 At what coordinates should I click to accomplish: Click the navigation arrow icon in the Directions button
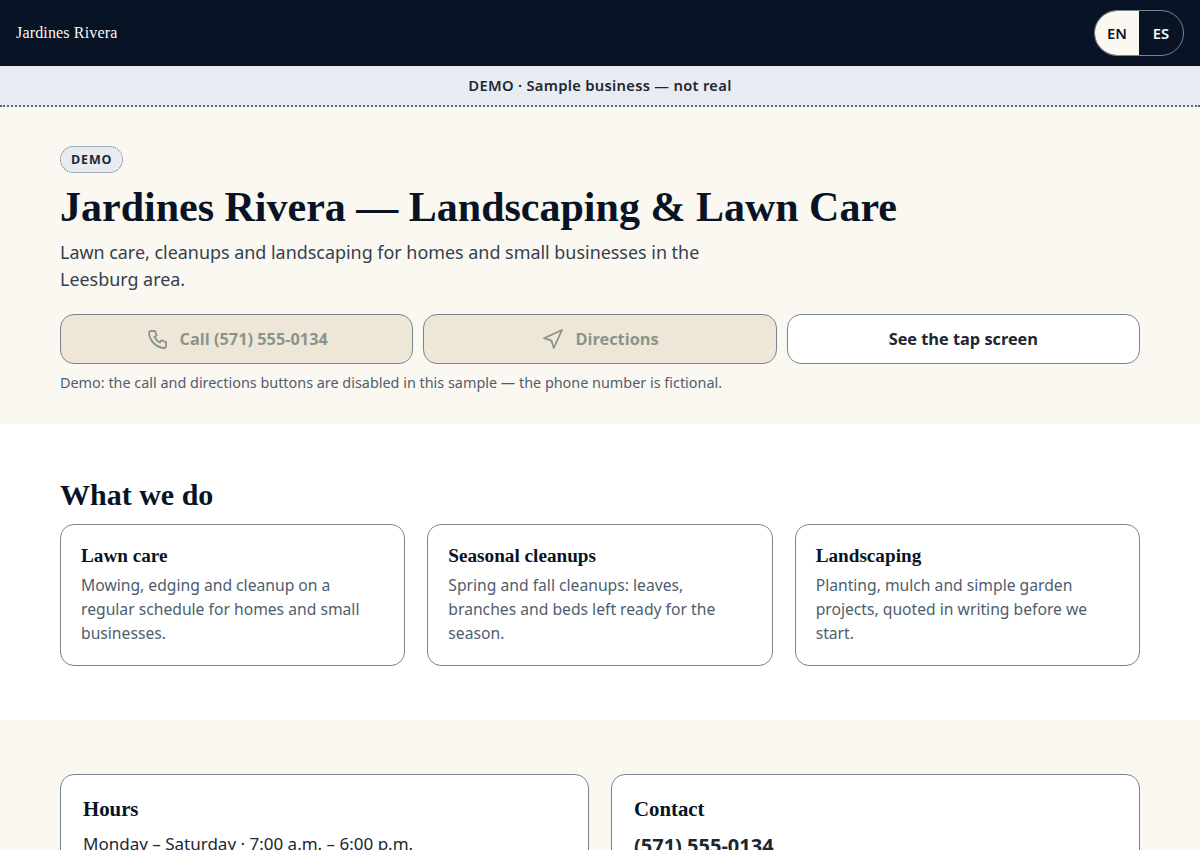click(x=553, y=339)
